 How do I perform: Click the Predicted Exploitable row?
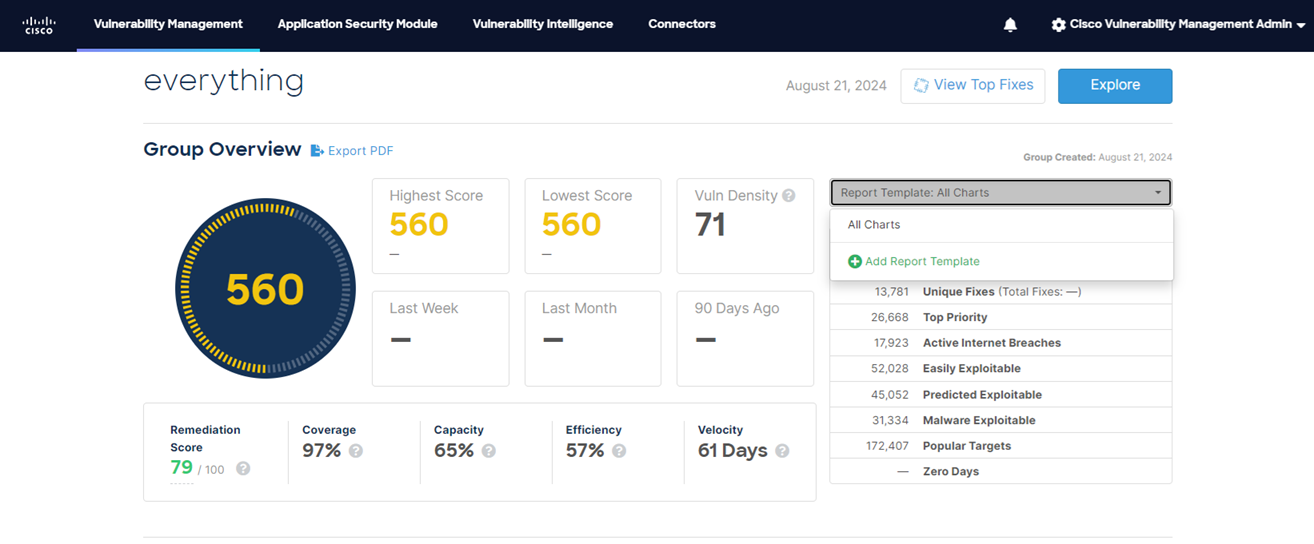click(x=1001, y=395)
